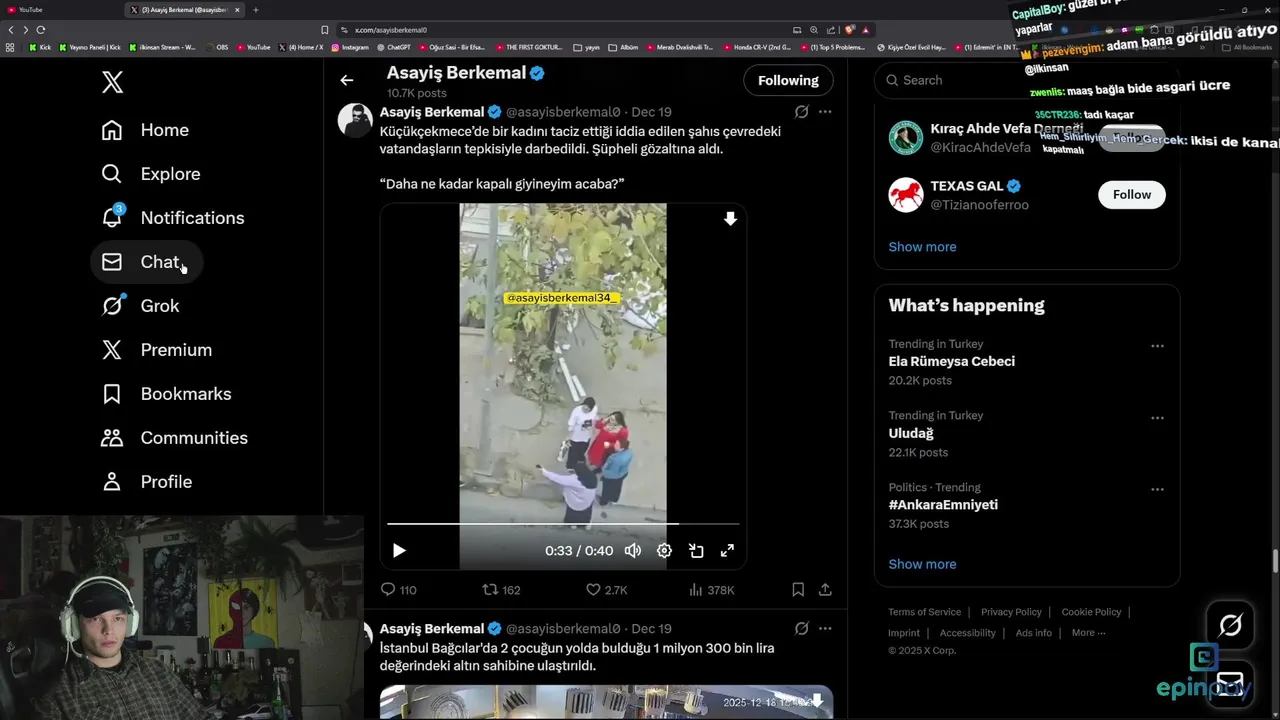The image size is (1280, 720).
Task: Show more trends under What's happening
Action: pos(922,564)
